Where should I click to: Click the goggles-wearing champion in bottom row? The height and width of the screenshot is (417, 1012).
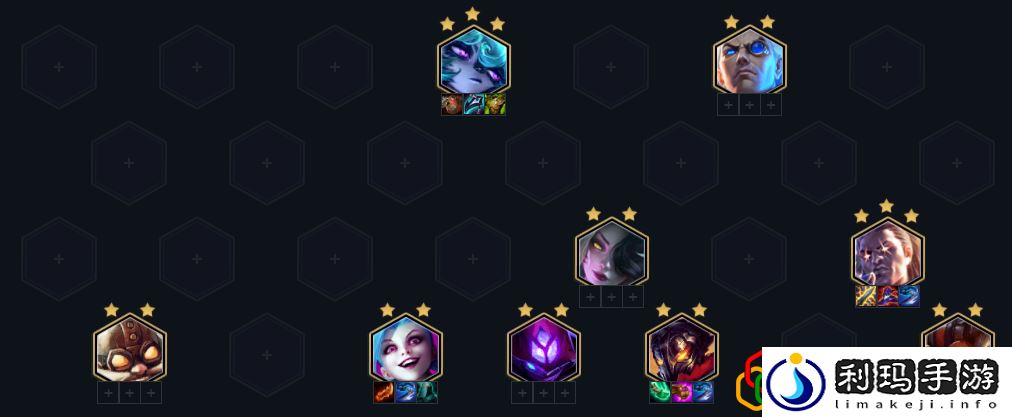[129, 349]
